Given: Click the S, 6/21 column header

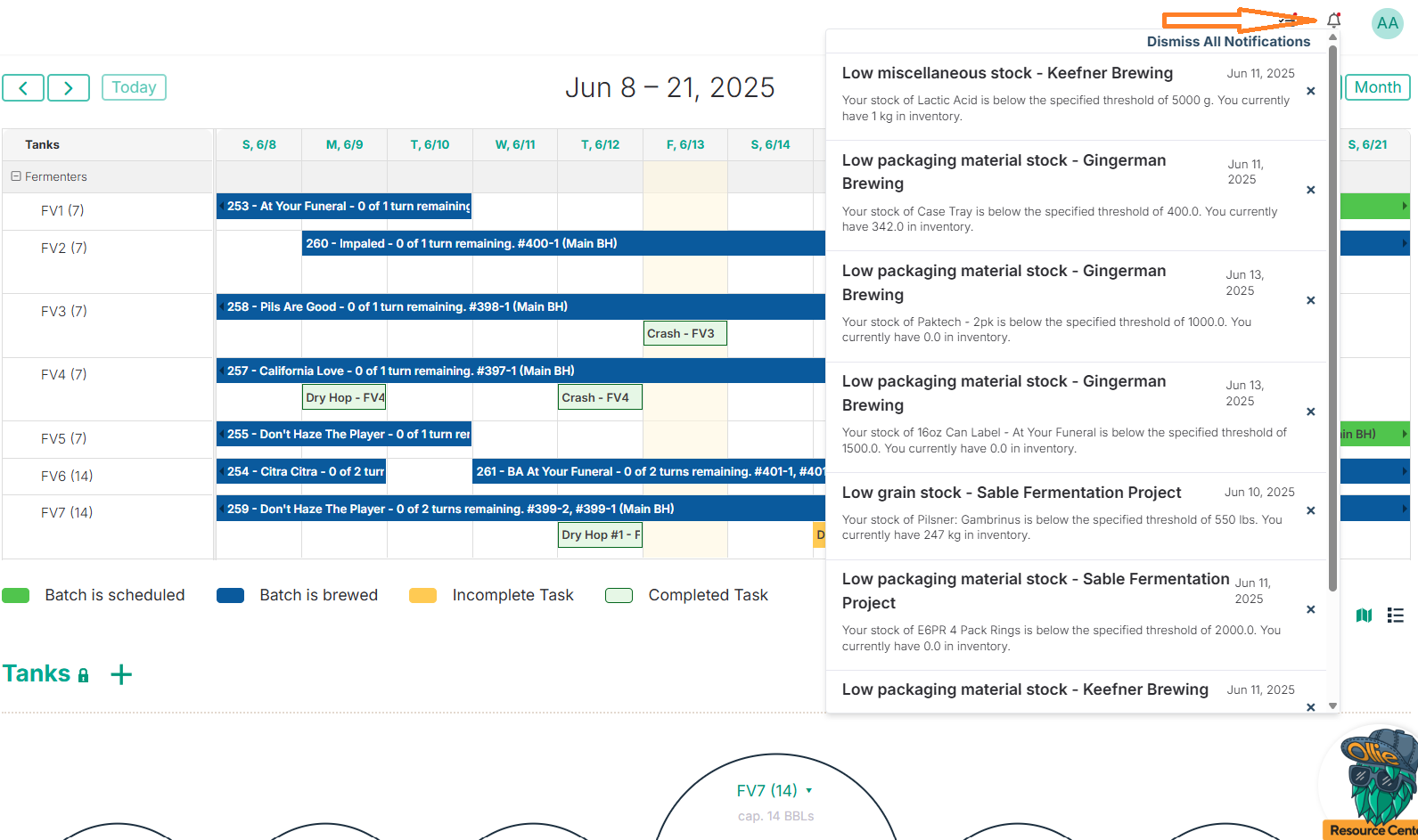Looking at the screenshot, I should pyautogui.click(x=1367, y=144).
